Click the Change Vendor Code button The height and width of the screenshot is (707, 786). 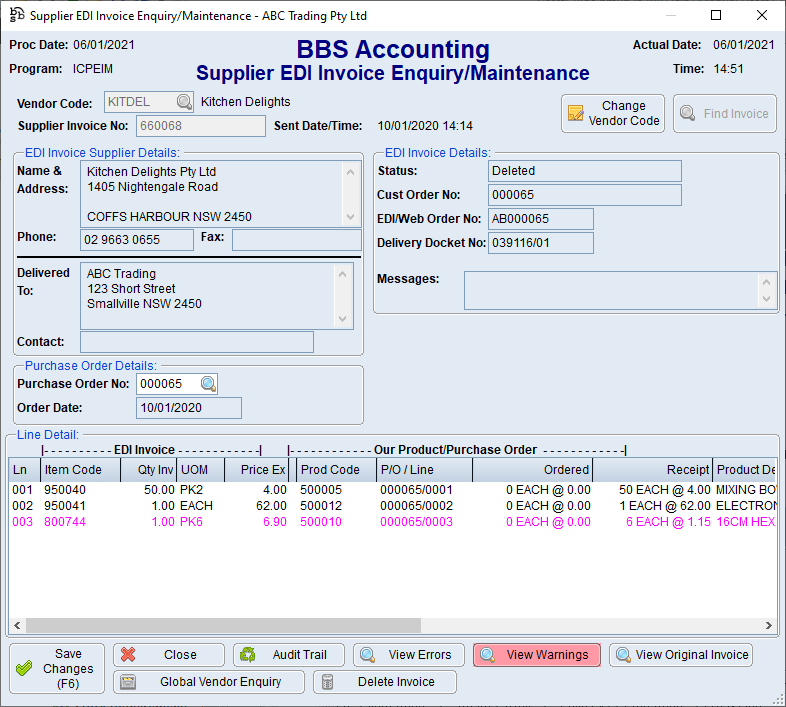[x=614, y=113]
